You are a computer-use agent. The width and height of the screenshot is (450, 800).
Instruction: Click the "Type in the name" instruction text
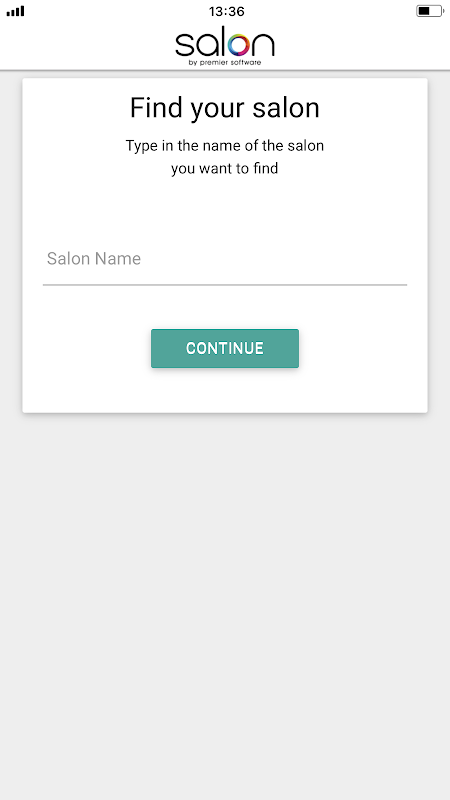coord(225,146)
